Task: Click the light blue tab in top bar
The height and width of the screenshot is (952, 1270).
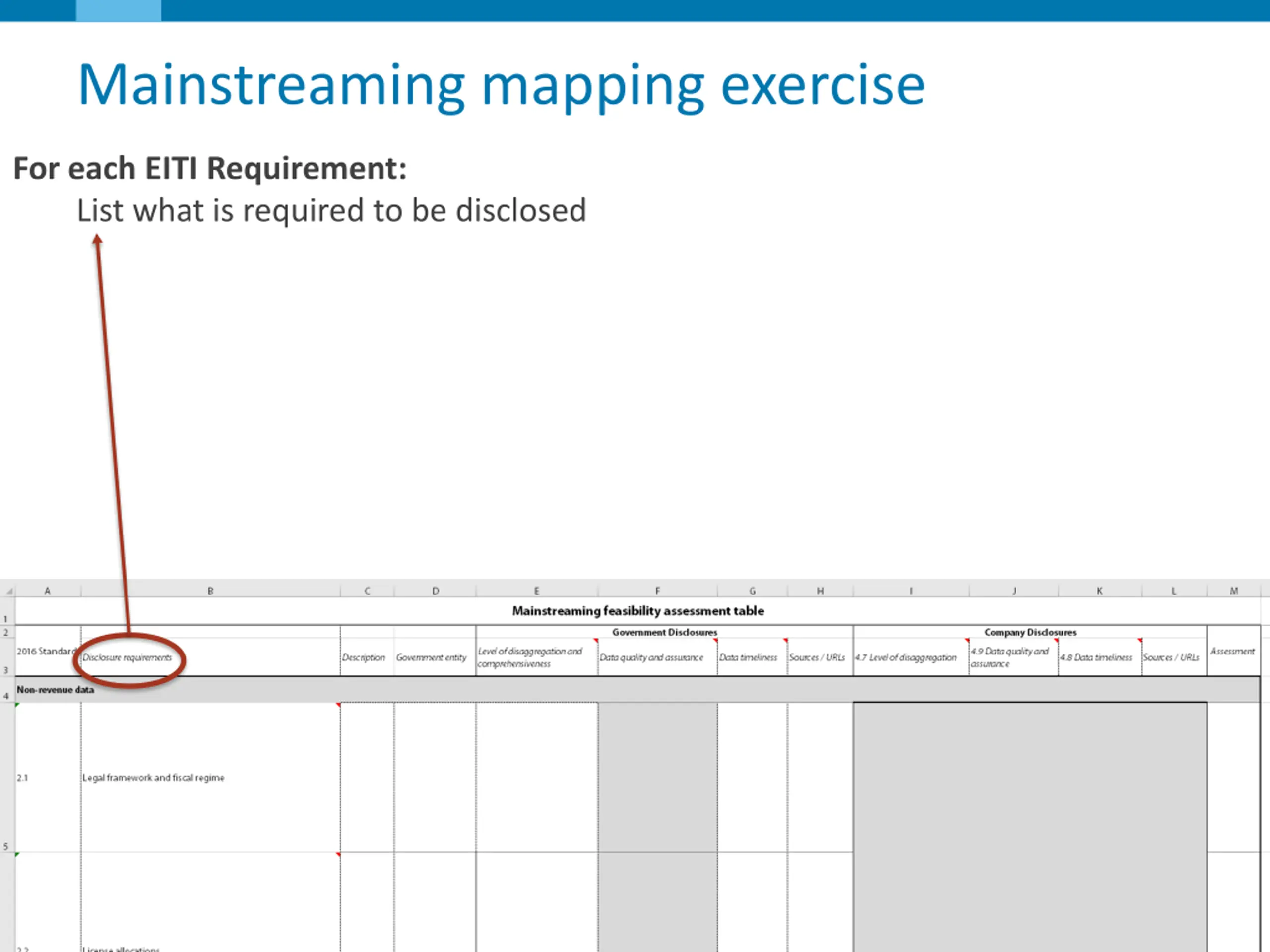Action: (118, 10)
